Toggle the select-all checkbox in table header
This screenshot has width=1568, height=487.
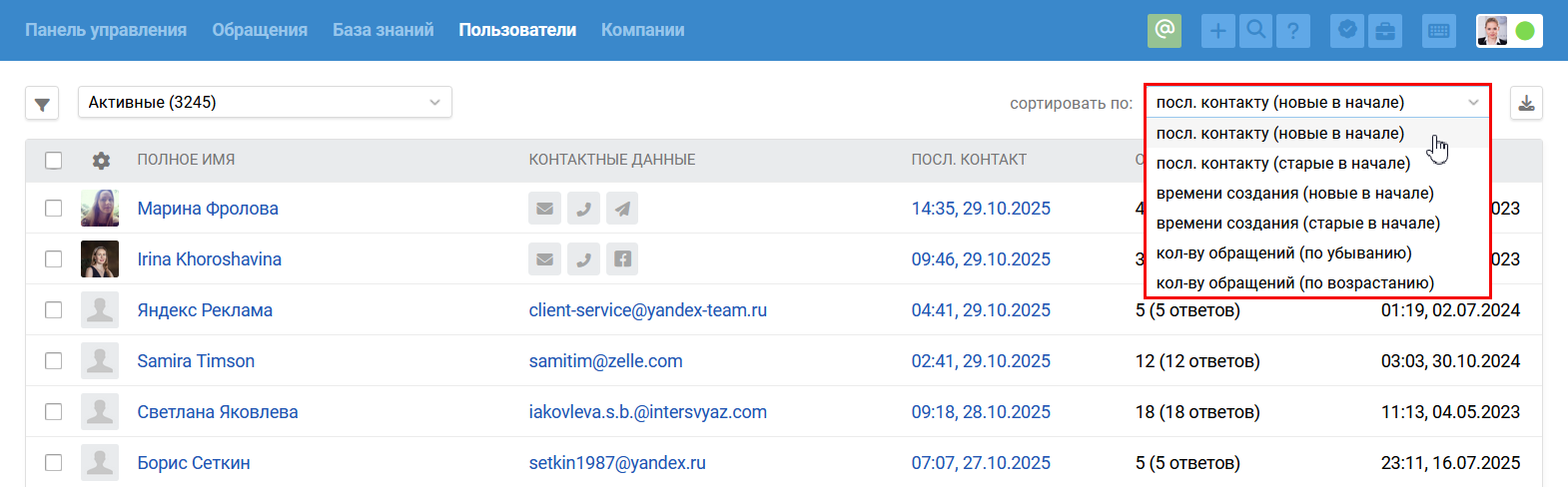pyautogui.click(x=54, y=160)
